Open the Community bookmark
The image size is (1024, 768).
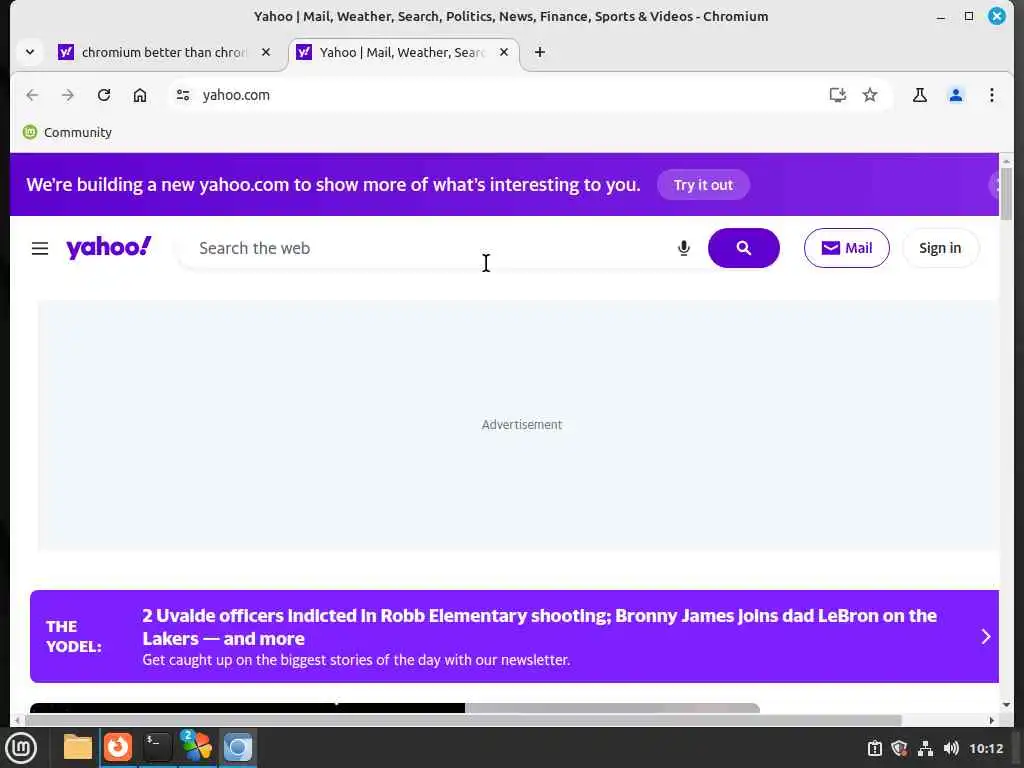68,133
